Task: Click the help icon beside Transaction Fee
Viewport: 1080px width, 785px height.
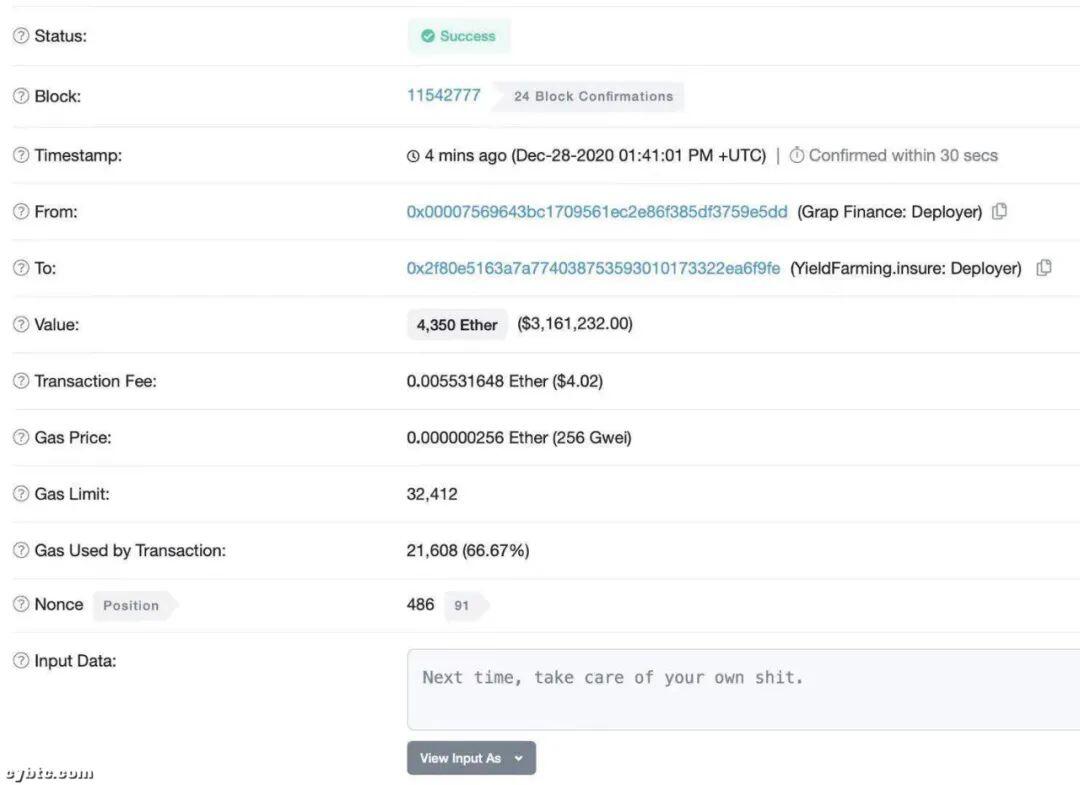Action: click(x=21, y=381)
